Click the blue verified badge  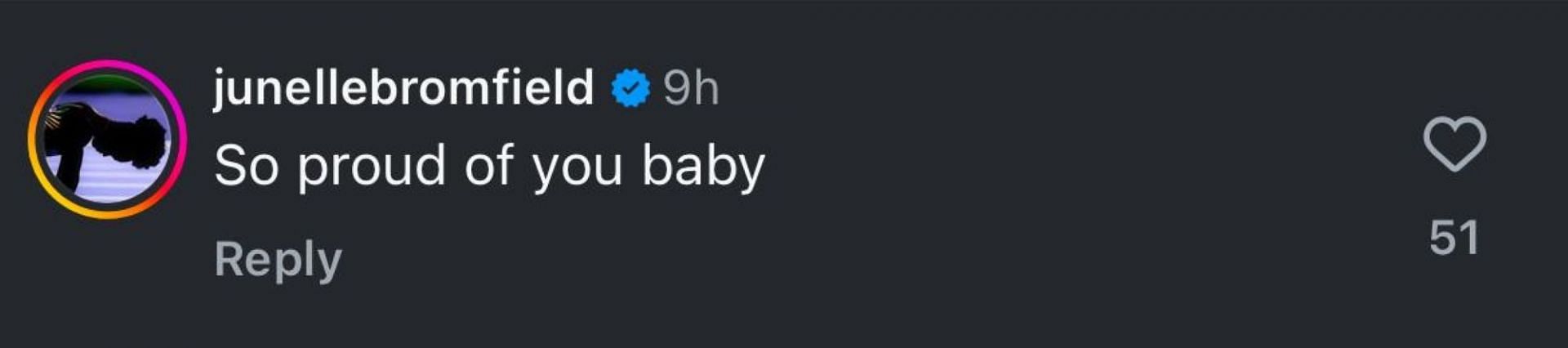coord(630,88)
